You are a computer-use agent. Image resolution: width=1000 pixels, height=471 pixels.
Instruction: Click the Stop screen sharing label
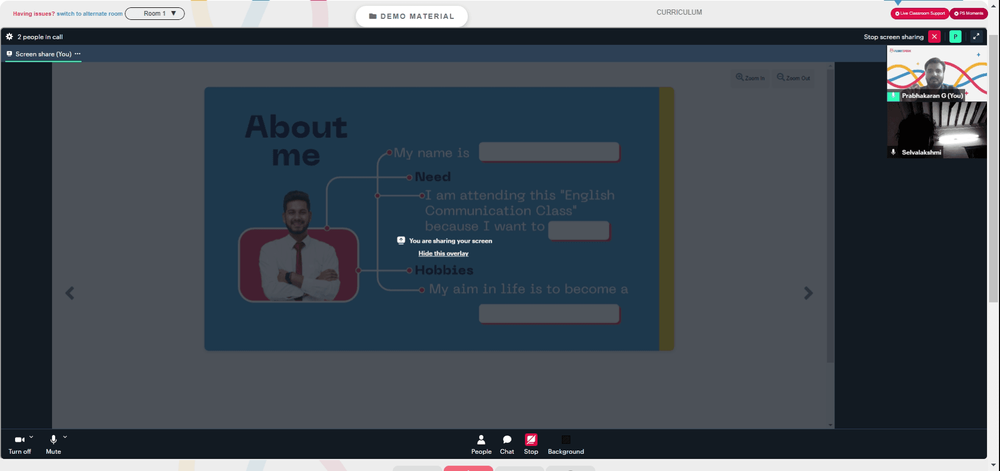pyautogui.click(x=893, y=37)
